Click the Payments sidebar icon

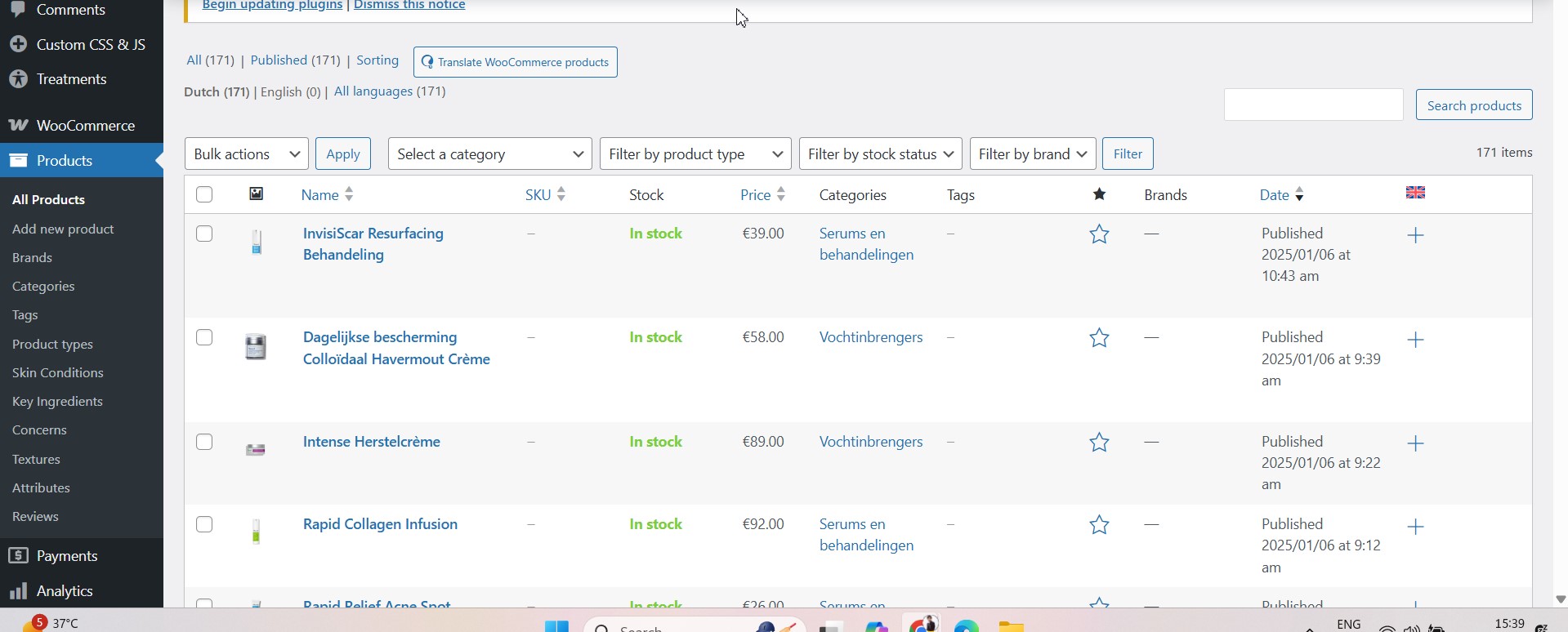point(19,555)
